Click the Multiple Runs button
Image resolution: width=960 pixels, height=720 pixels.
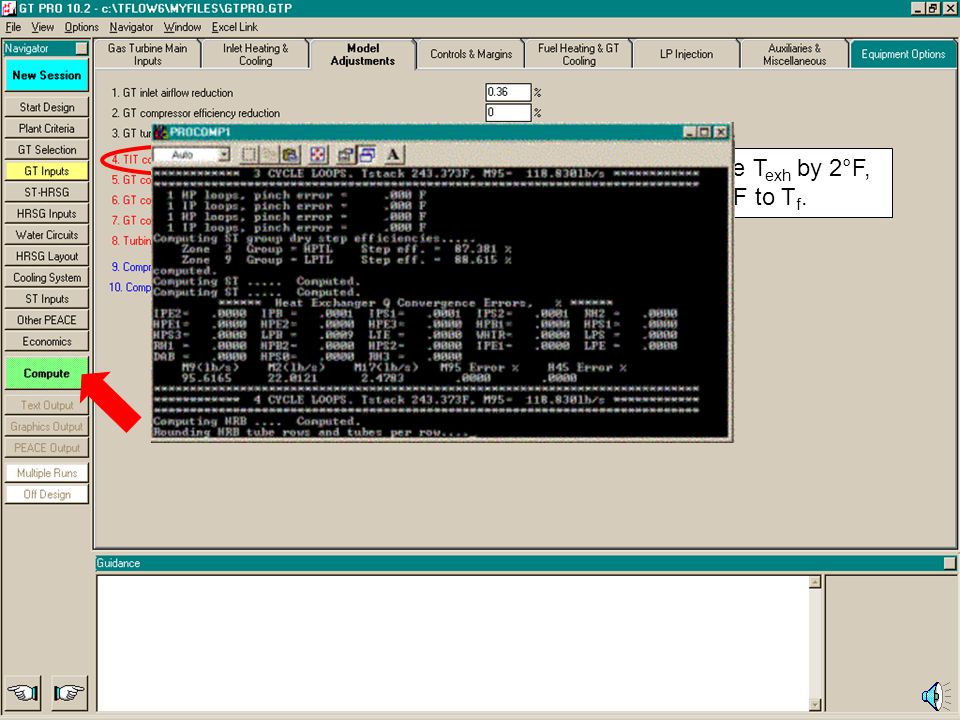tap(47, 473)
